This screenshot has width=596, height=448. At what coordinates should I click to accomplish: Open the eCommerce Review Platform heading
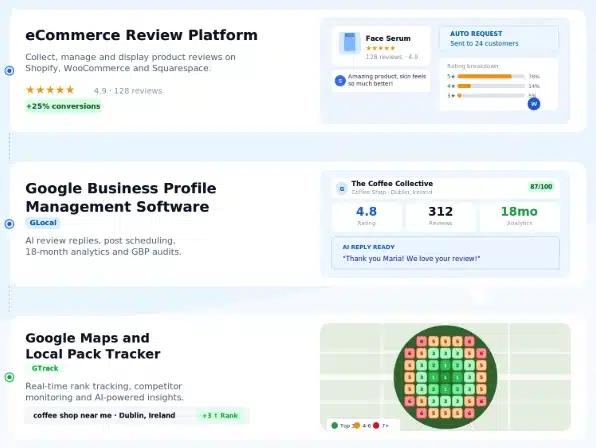click(141, 35)
